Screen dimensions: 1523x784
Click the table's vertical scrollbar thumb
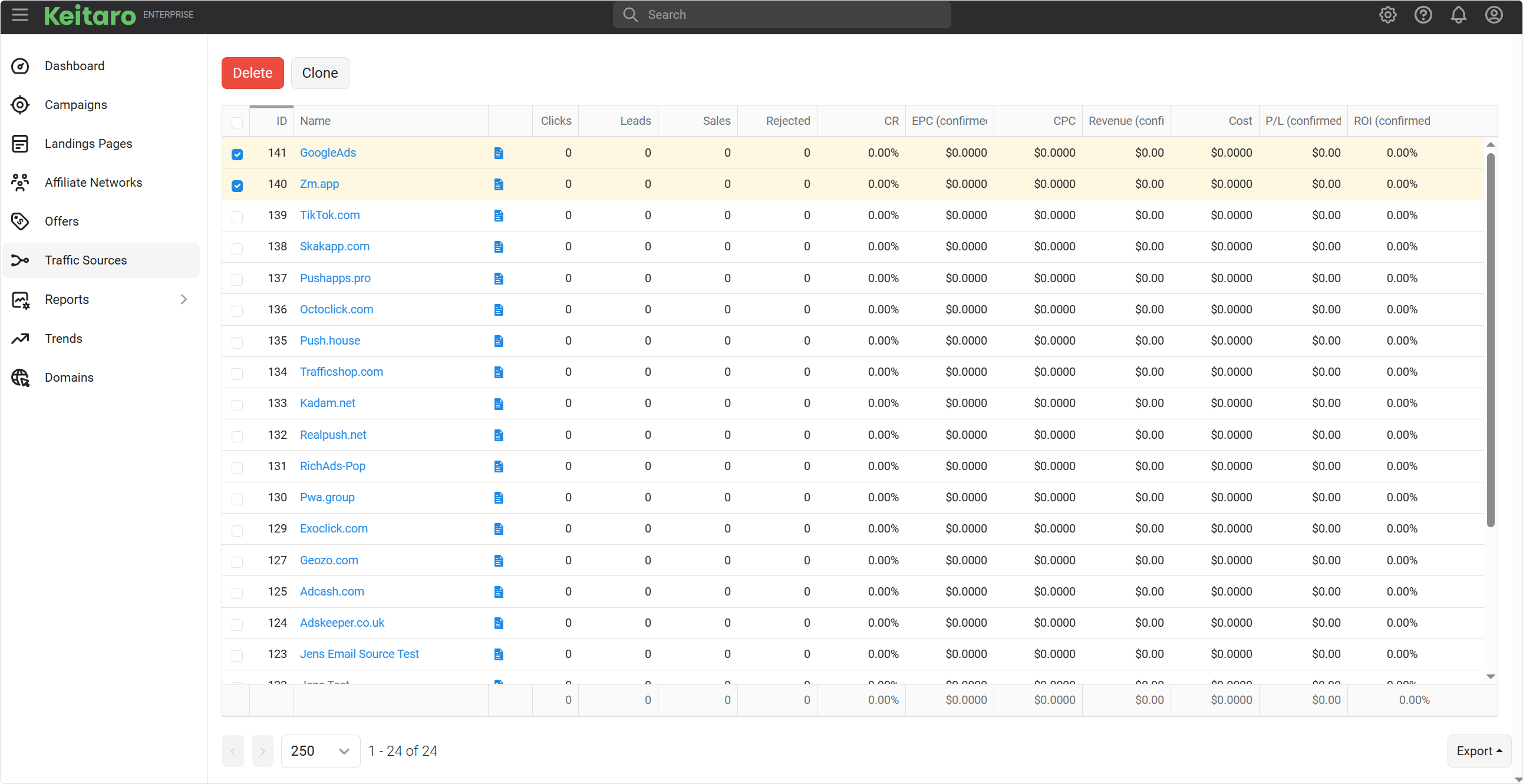click(1491, 340)
